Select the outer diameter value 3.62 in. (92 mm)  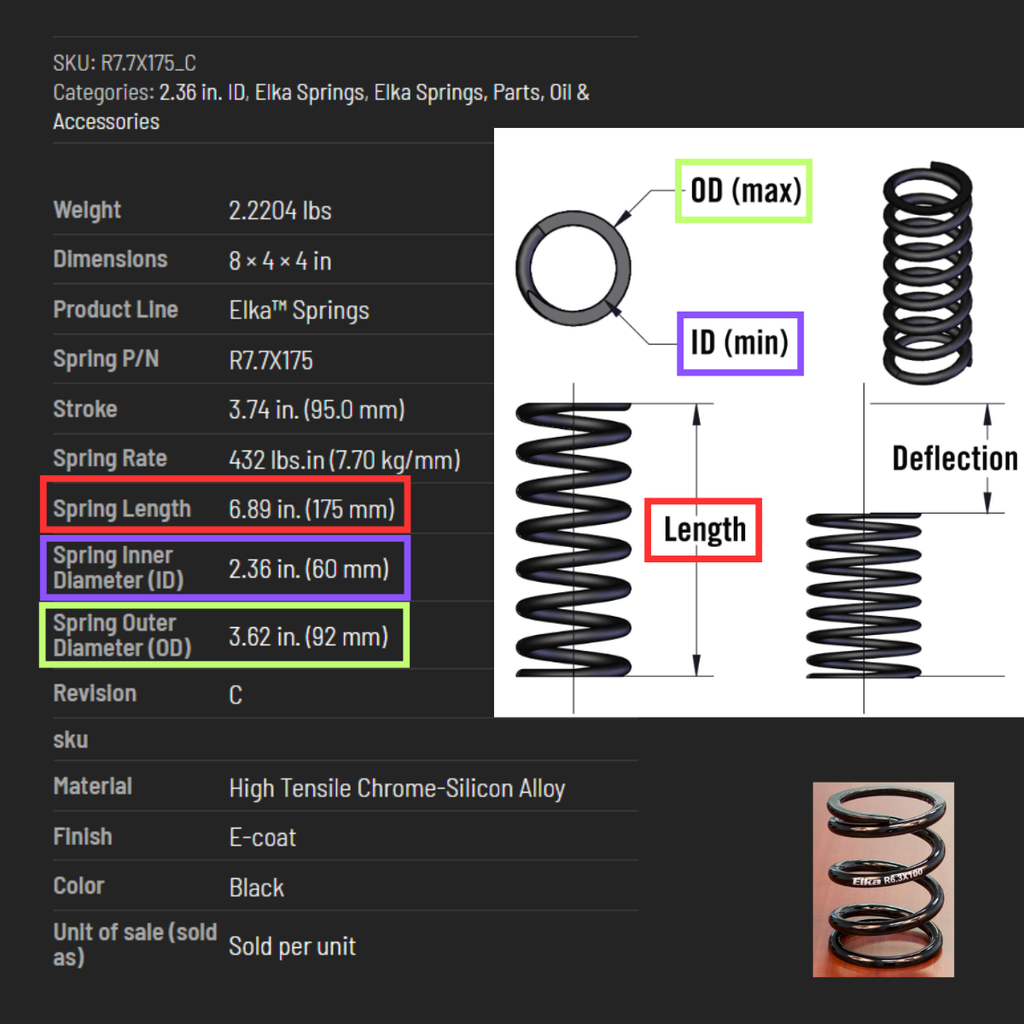point(309,637)
